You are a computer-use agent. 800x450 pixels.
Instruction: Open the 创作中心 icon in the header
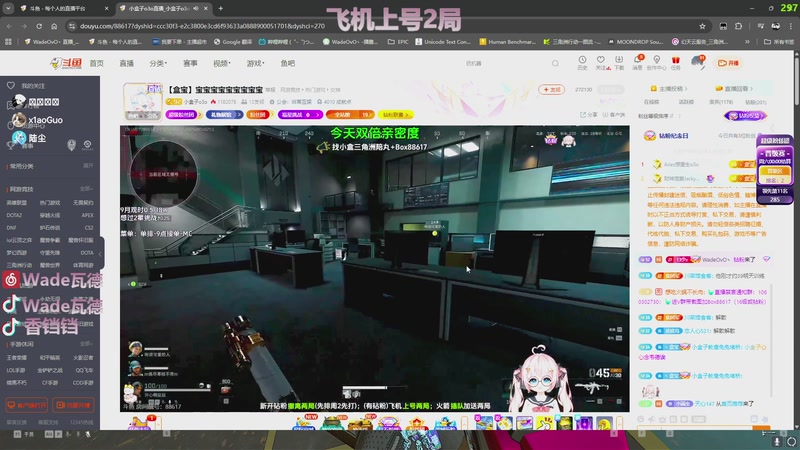pos(657,62)
